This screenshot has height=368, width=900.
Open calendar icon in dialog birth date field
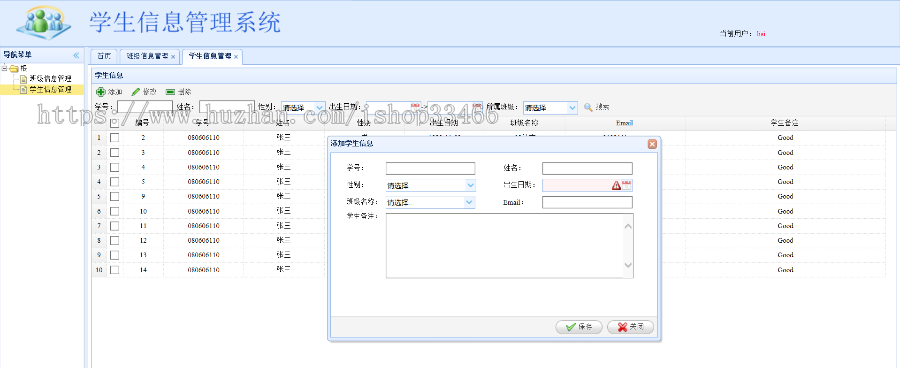click(627, 185)
